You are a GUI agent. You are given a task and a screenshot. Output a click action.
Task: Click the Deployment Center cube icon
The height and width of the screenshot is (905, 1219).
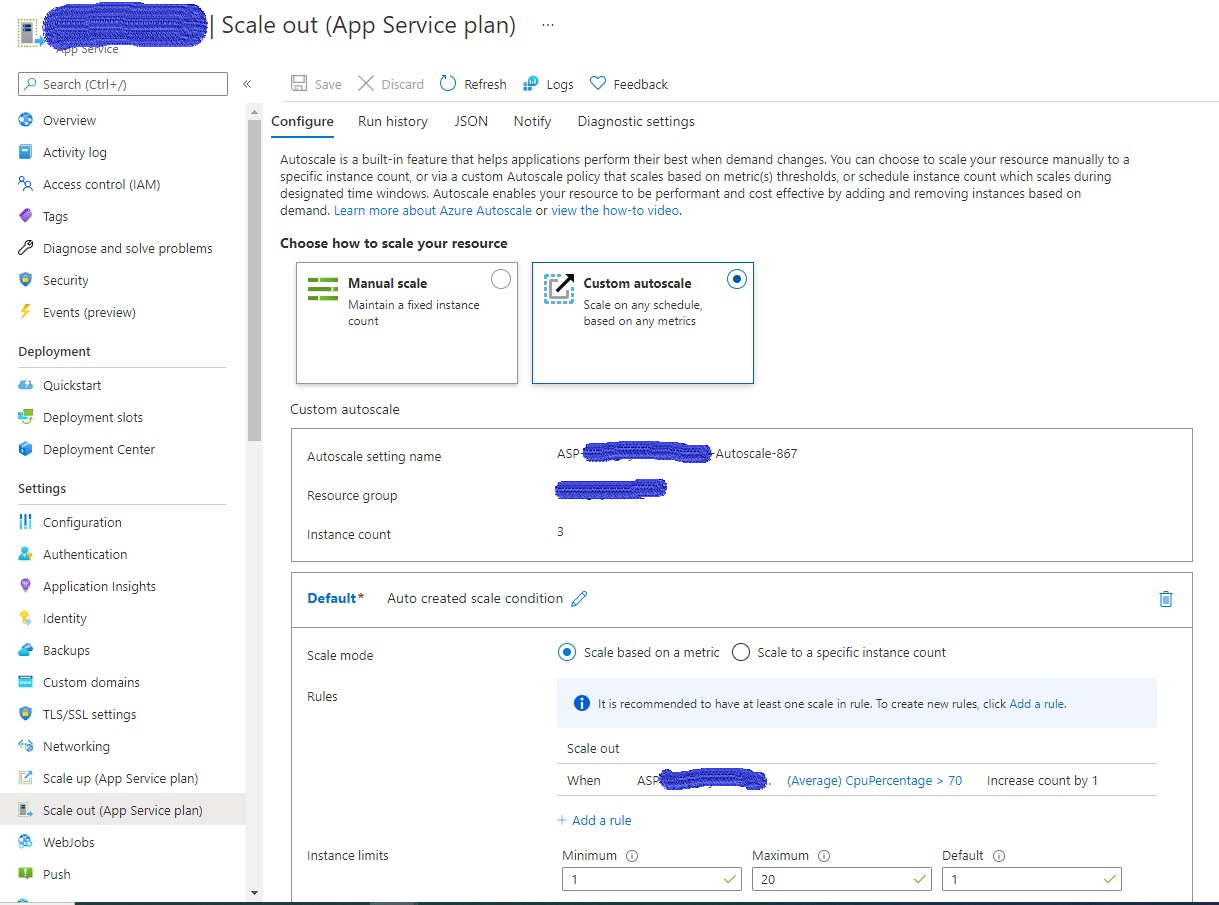click(x=26, y=449)
